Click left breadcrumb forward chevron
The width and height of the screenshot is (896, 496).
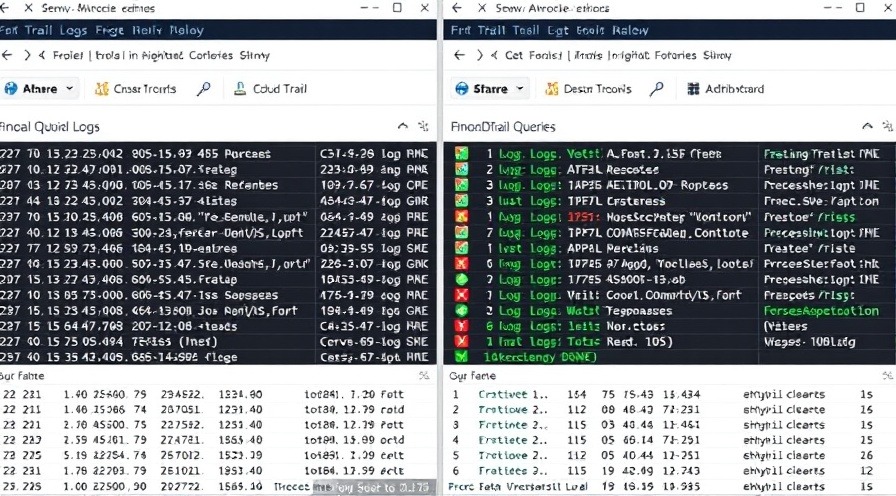27,55
